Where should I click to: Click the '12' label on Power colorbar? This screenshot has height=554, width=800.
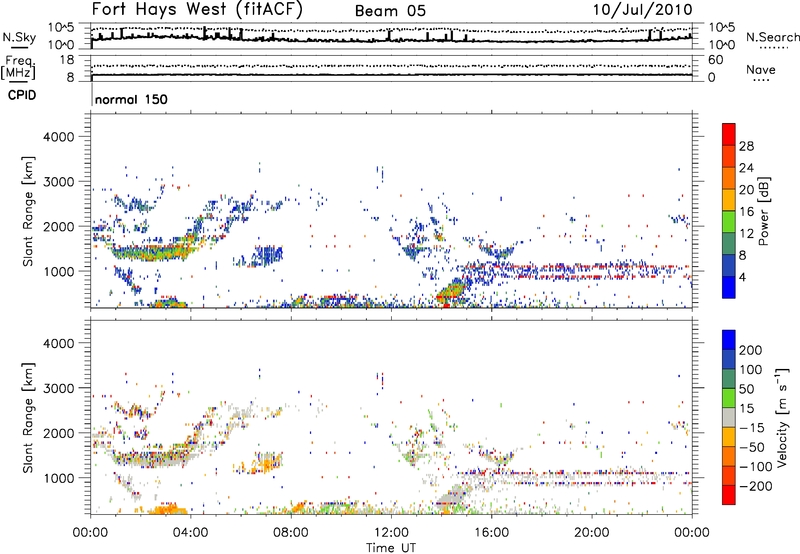(x=746, y=234)
